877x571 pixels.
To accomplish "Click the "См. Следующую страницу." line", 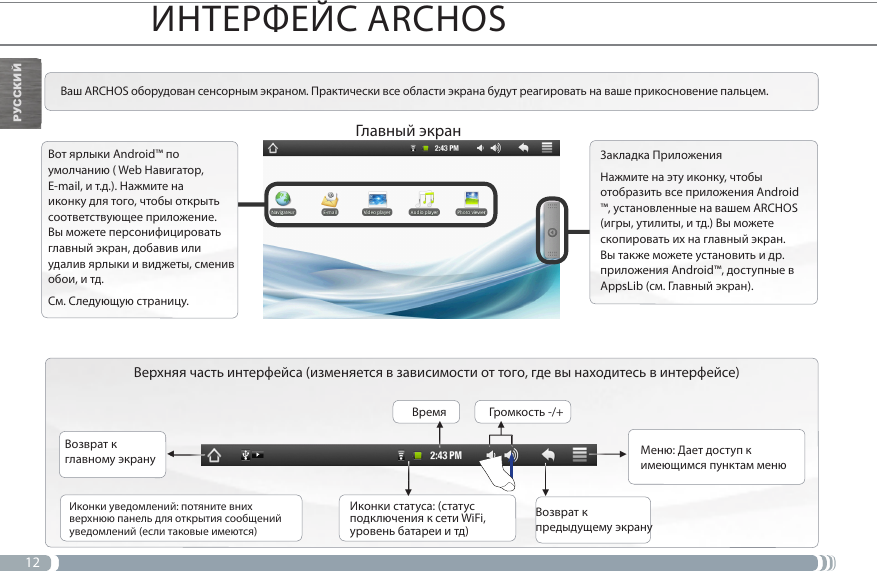I will pyautogui.click(x=119, y=301).
